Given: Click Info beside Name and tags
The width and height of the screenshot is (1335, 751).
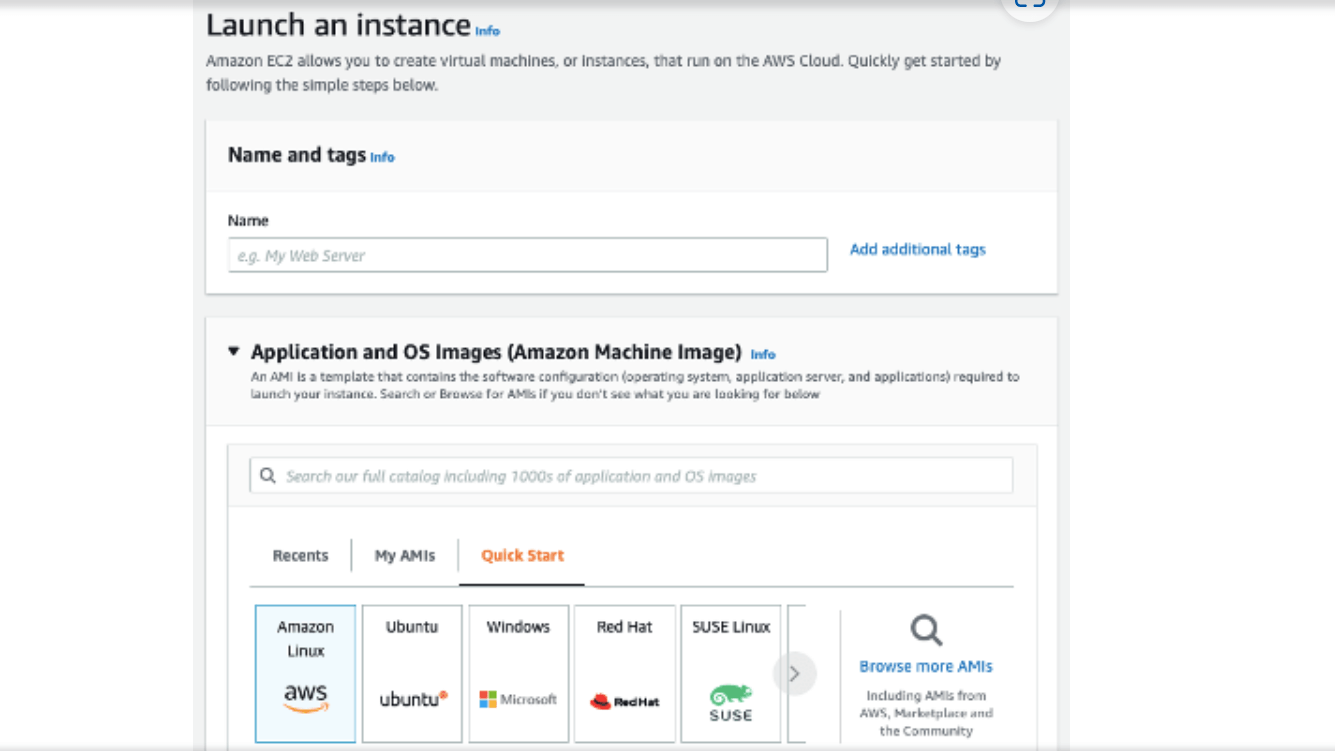Looking at the screenshot, I should point(383,157).
